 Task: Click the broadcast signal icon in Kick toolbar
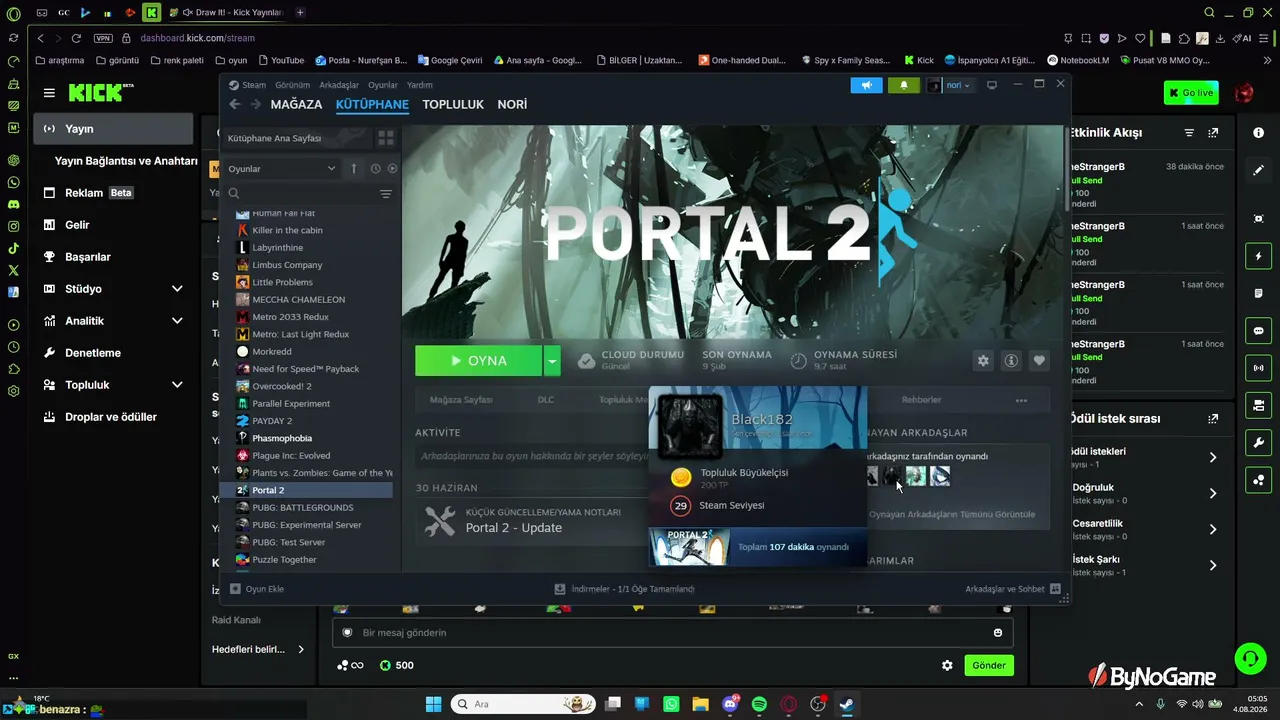[x=1258, y=368]
